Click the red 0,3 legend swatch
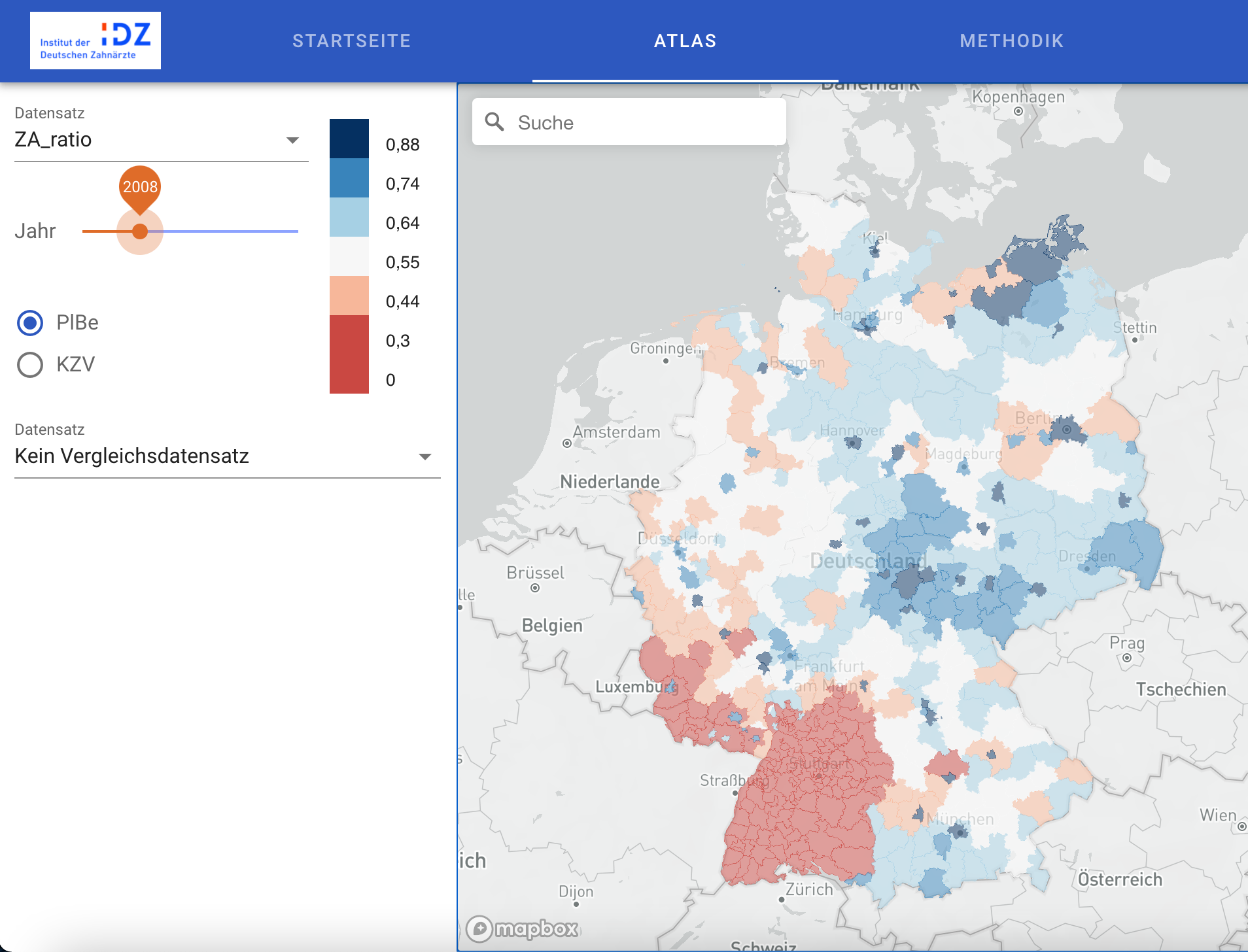The image size is (1248, 952). pyautogui.click(x=349, y=341)
